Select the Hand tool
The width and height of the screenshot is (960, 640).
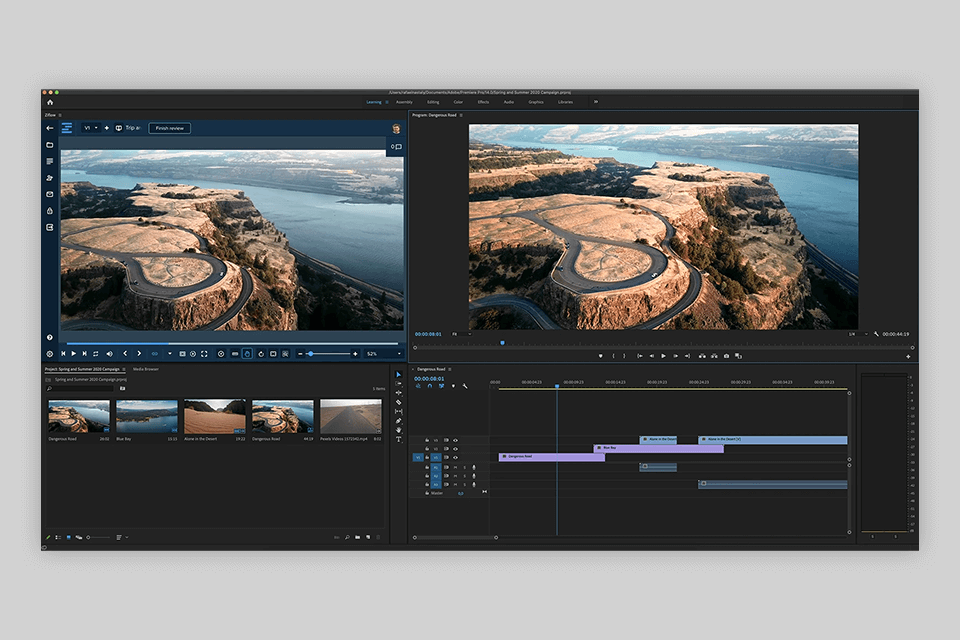pos(399,430)
